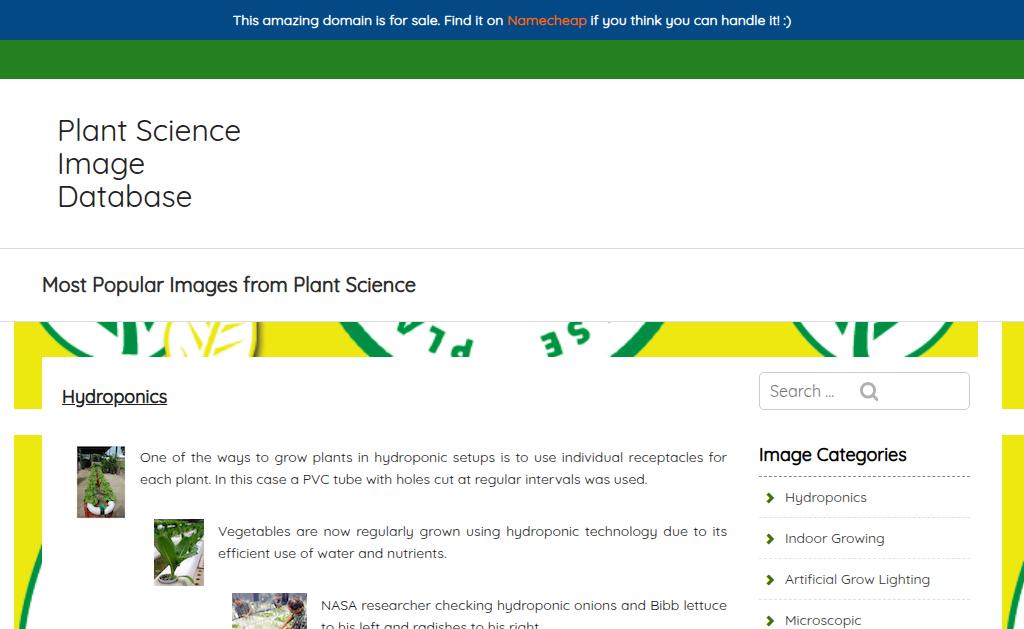This screenshot has height=629, width=1024.
Task: Open Artificial Grow Lighting category
Action: pyautogui.click(x=857, y=580)
